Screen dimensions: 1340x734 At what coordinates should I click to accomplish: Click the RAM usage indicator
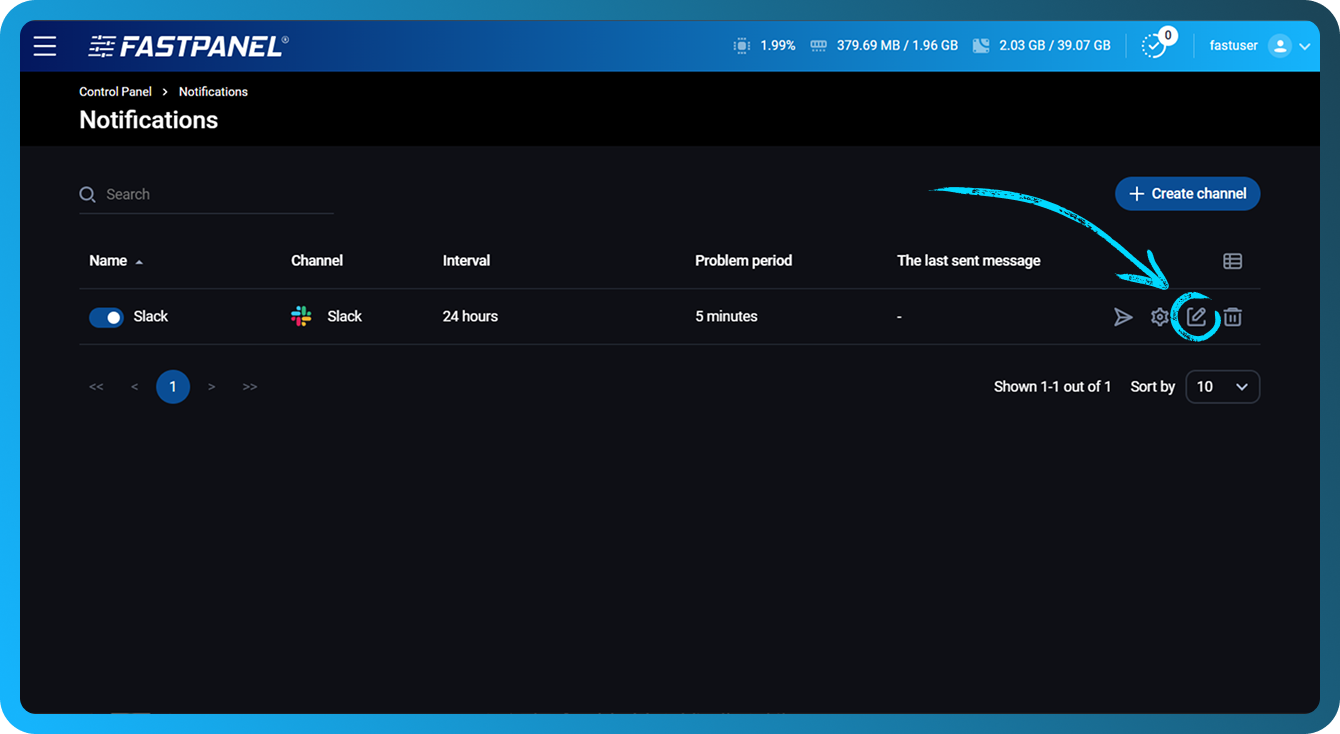tap(884, 46)
